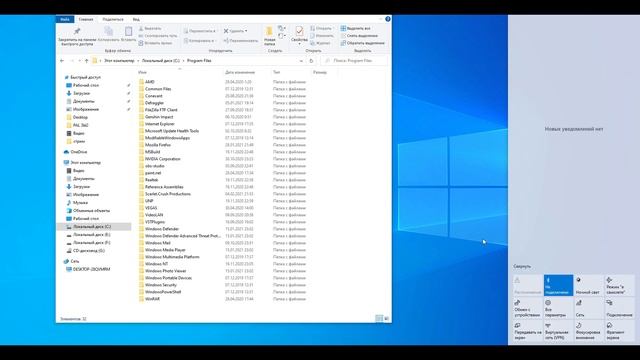Select the VideoLAN folder icon

pyautogui.click(x=141, y=215)
